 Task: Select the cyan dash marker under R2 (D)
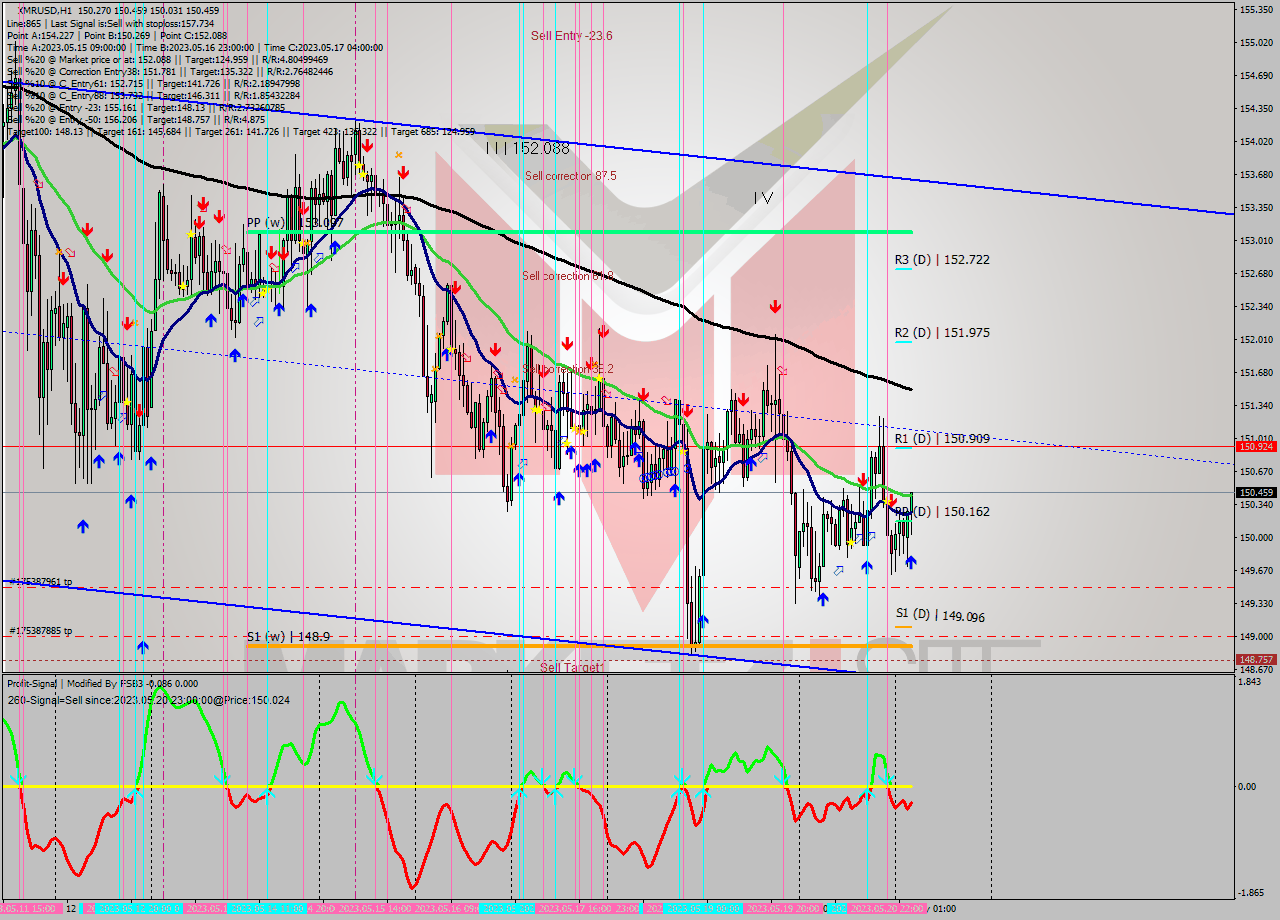tap(903, 343)
